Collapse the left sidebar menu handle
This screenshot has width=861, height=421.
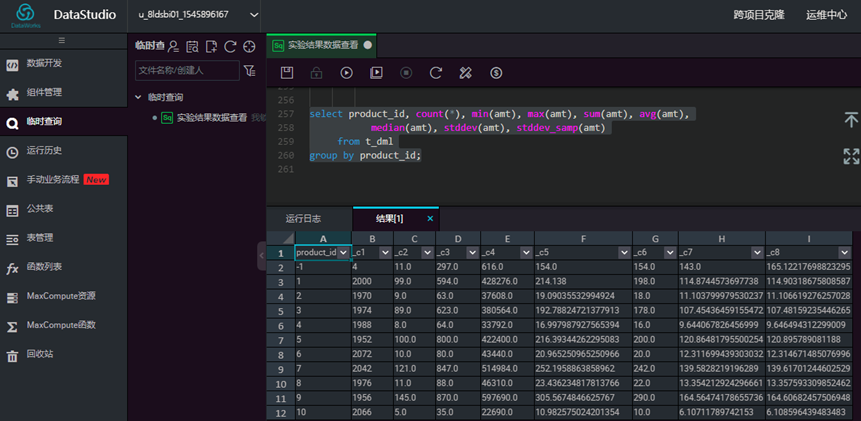62,40
